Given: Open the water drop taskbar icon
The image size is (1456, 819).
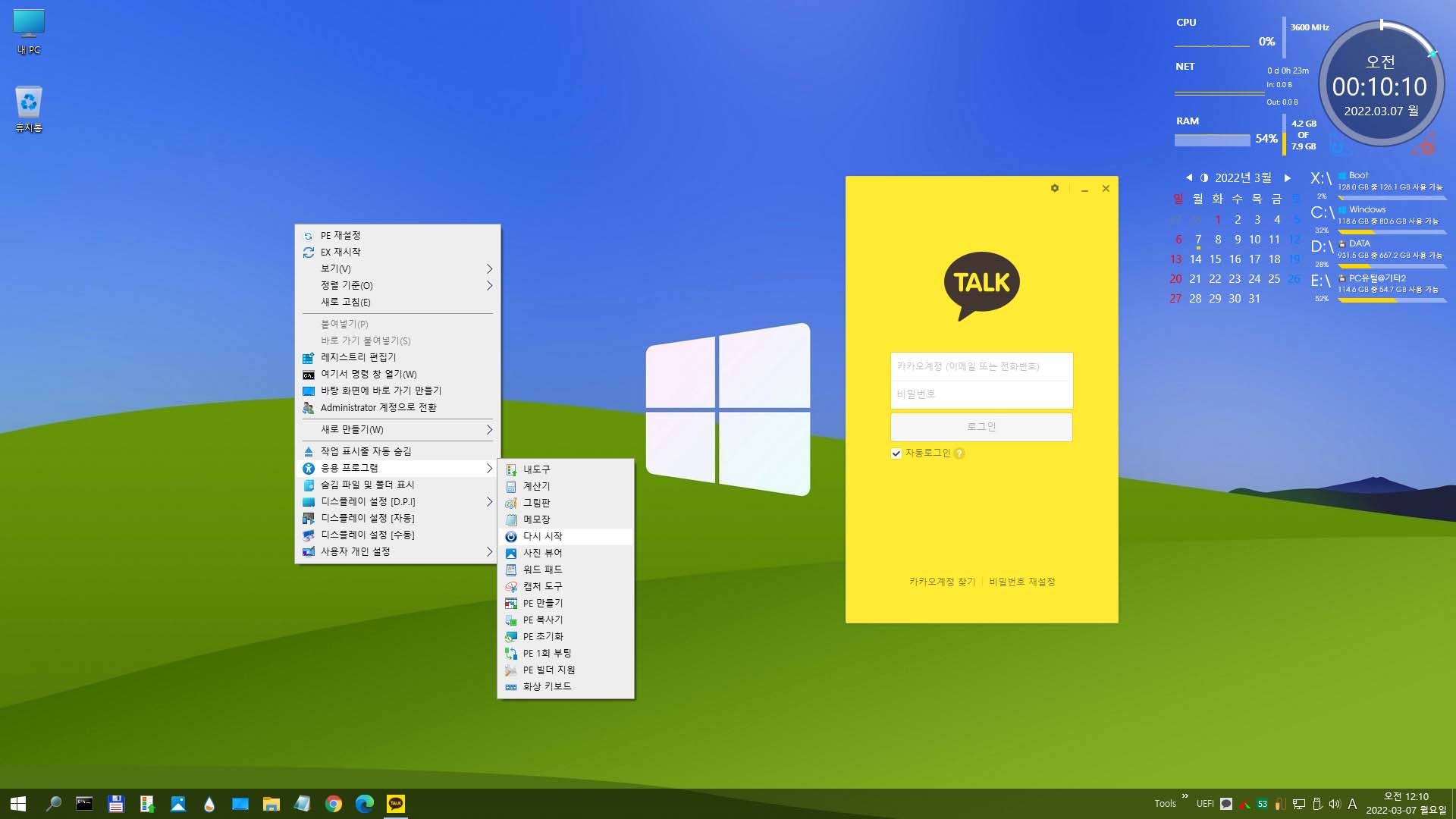Looking at the screenshot, I should [209, 804].
